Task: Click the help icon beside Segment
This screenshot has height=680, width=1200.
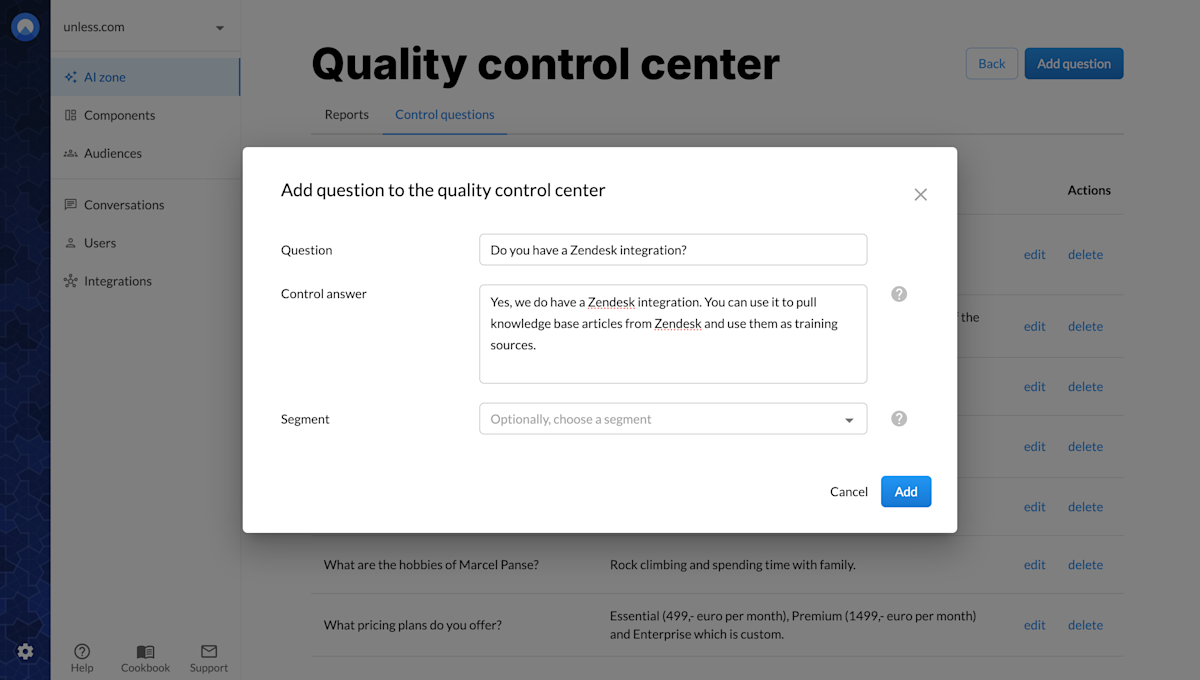Action: coord(898,418)
